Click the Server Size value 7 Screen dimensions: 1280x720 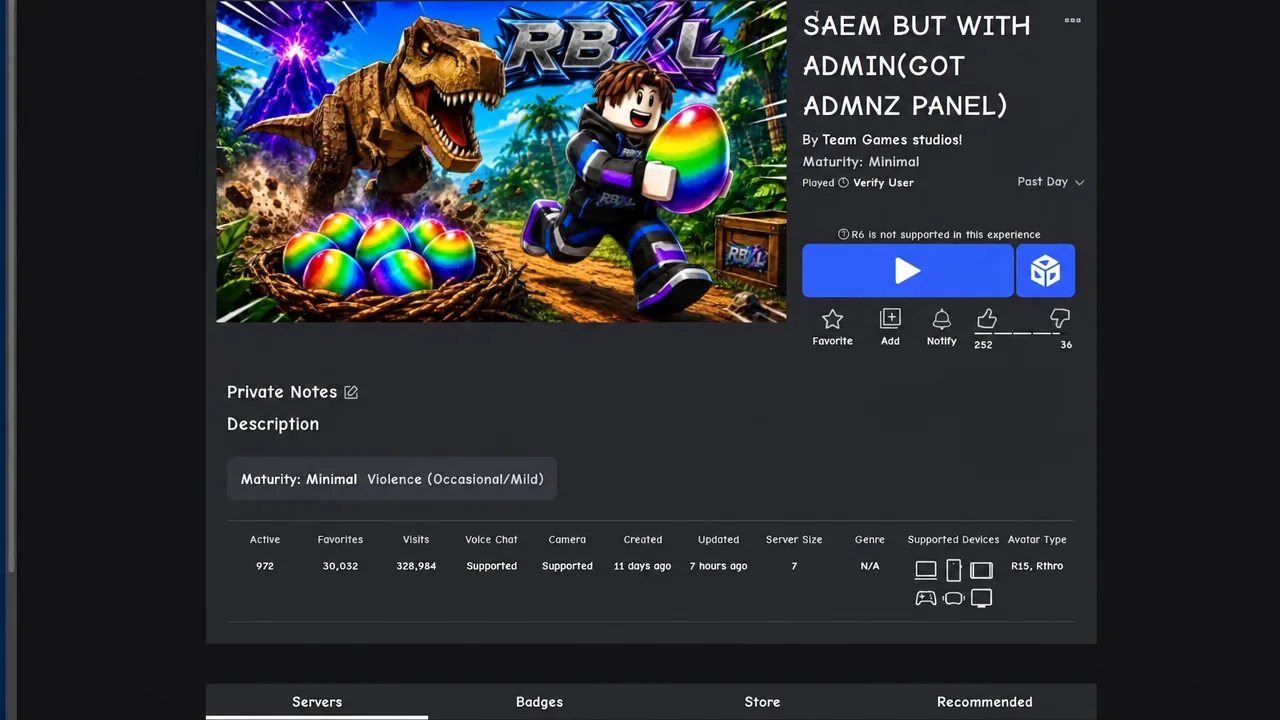pos(794,566)
